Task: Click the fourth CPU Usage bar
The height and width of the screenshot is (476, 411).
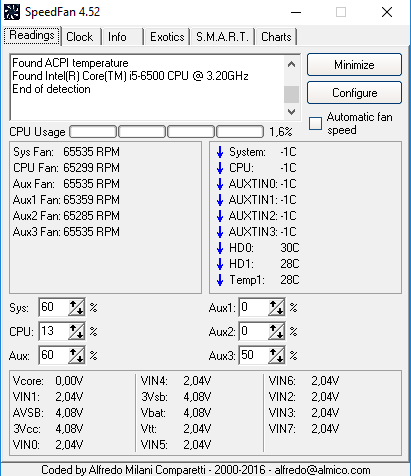Action: (240, 132)
